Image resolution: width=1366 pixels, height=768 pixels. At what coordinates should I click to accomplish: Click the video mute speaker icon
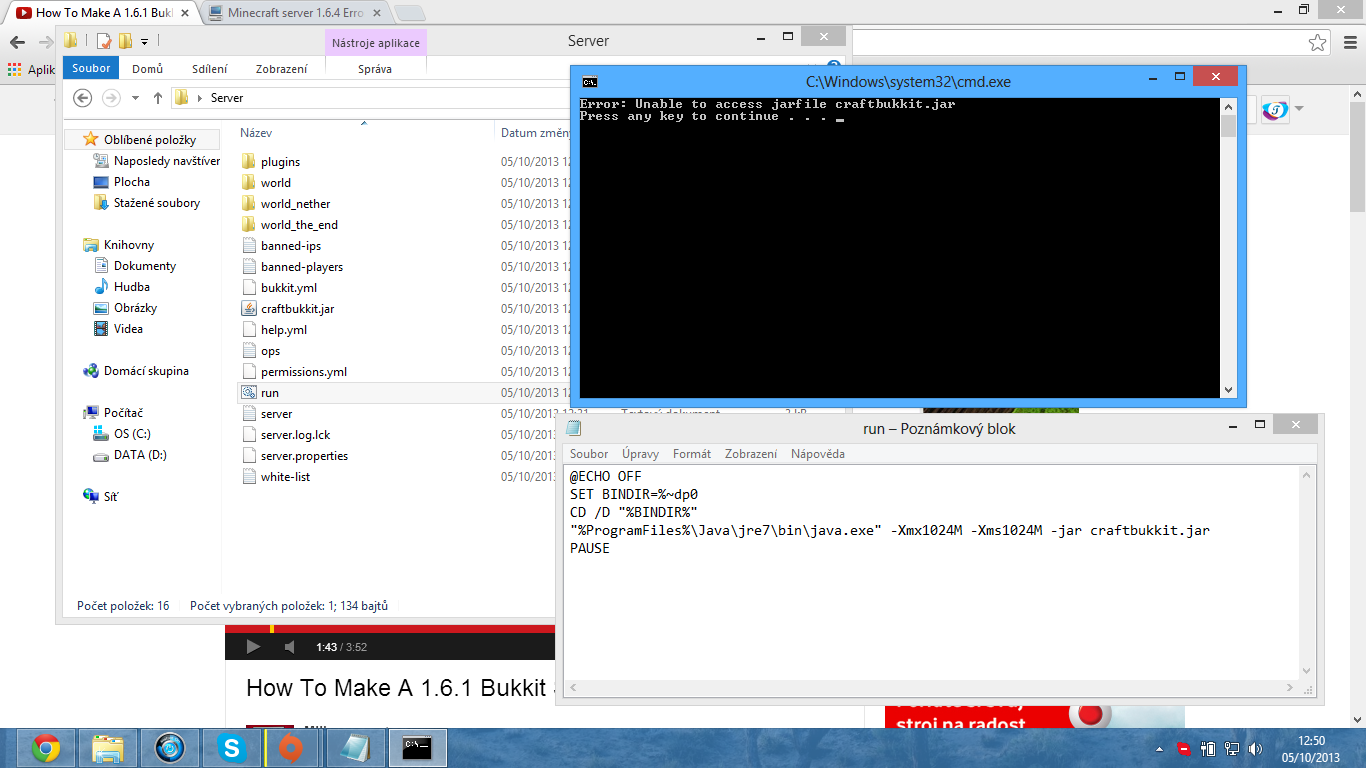tap(290, 647)
